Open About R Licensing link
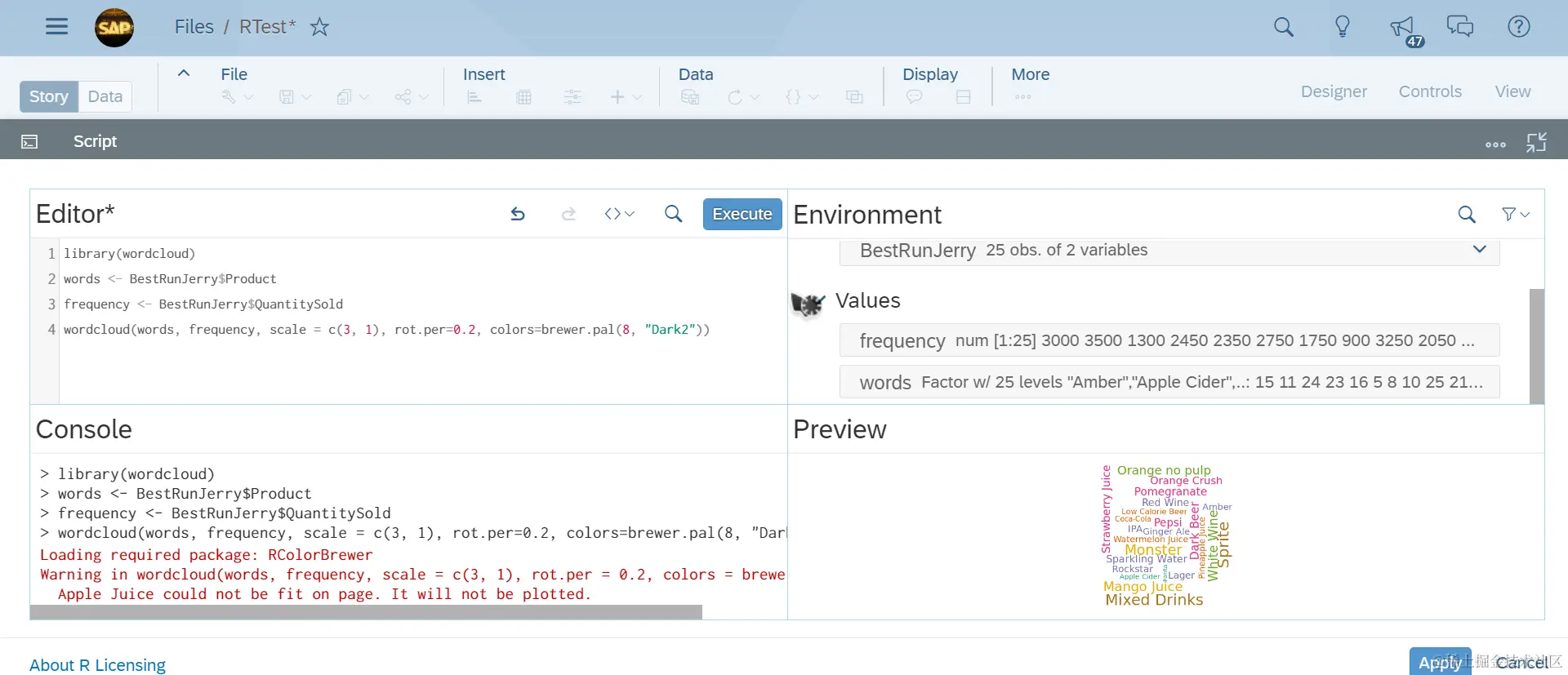The width and height of the screenshot is (1568, 675). pyautogui.click(x=97, y=665)
